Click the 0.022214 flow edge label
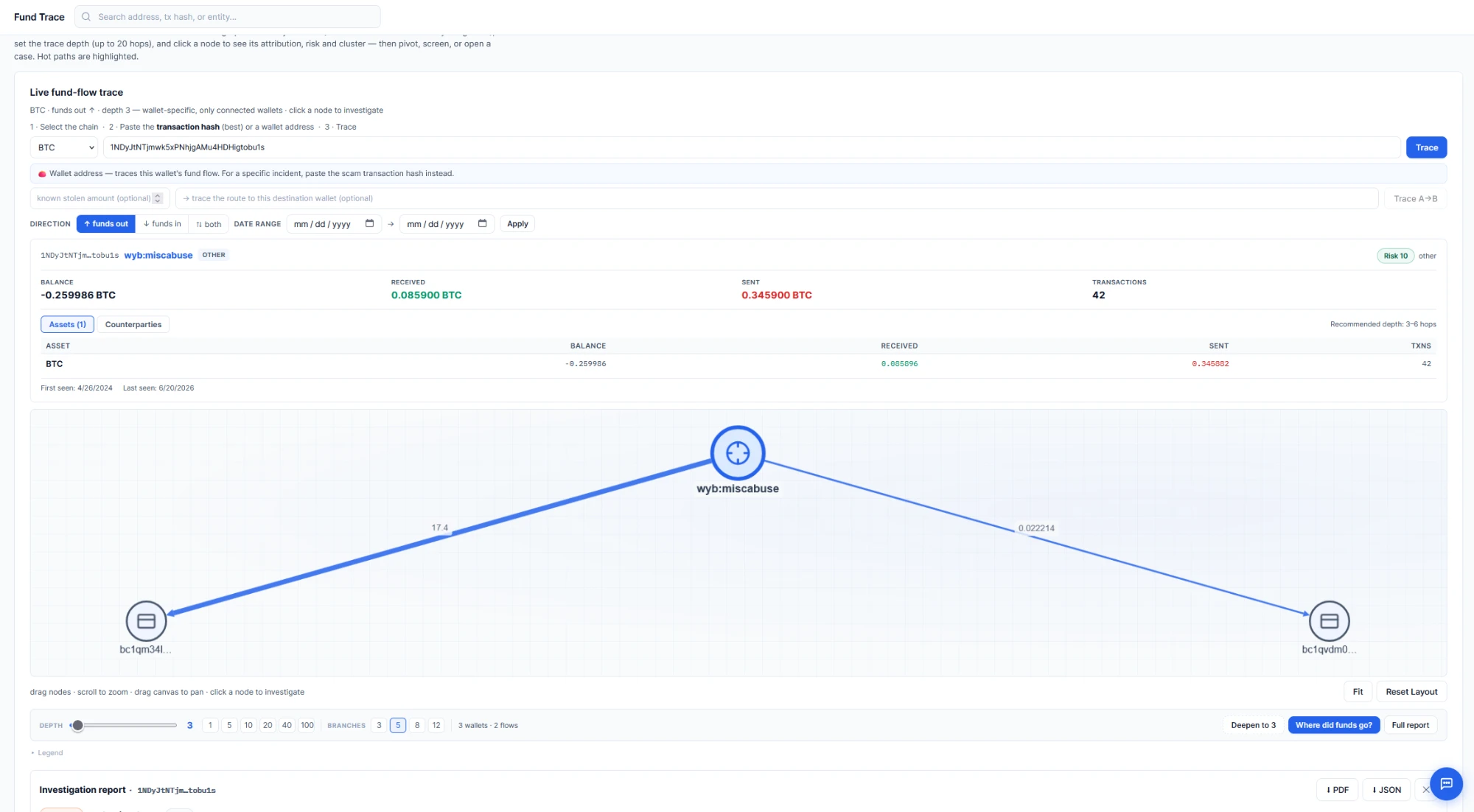The image size is (1474, 812). [1036, 528]
